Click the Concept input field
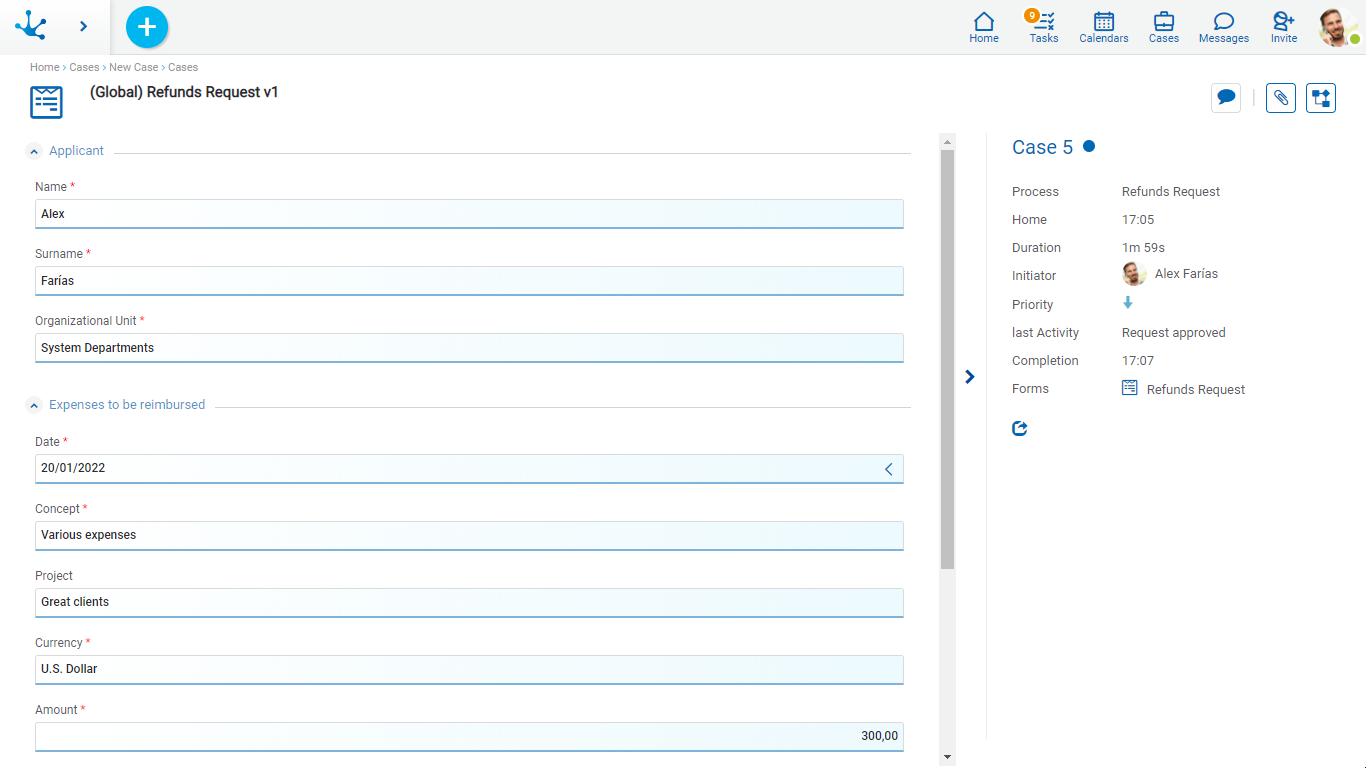Image resolution: width=1366 pixels, height=768 pixels. (x=469, y=536)
